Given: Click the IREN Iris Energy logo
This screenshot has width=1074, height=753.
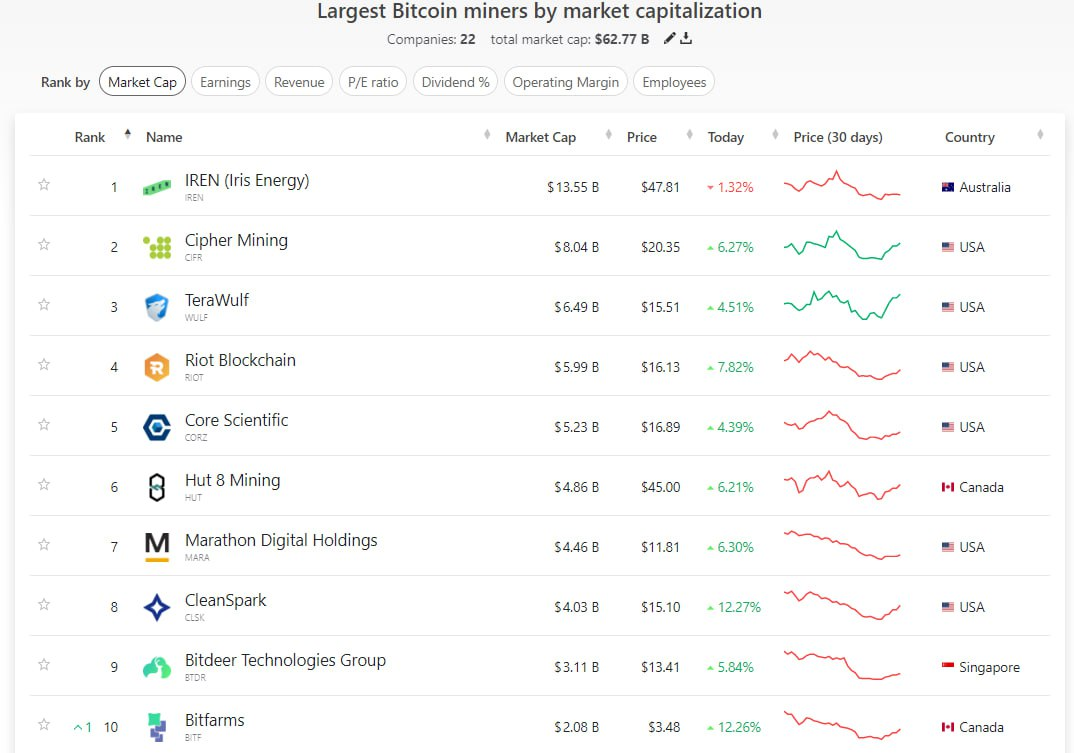Looking at the screenshot, I should [157, 187].
